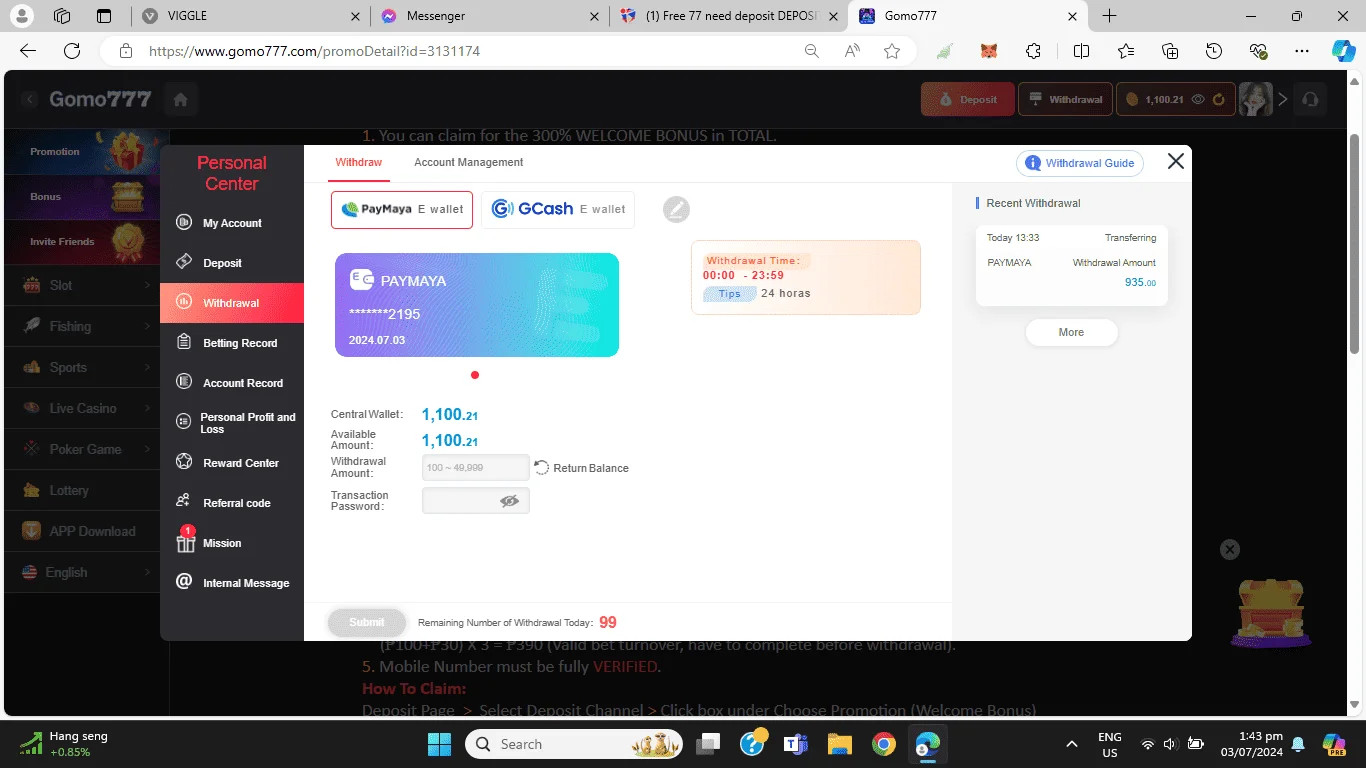This screenshot has height=768, width=1366.
Task: Open Reward Center
Action: 232,463
